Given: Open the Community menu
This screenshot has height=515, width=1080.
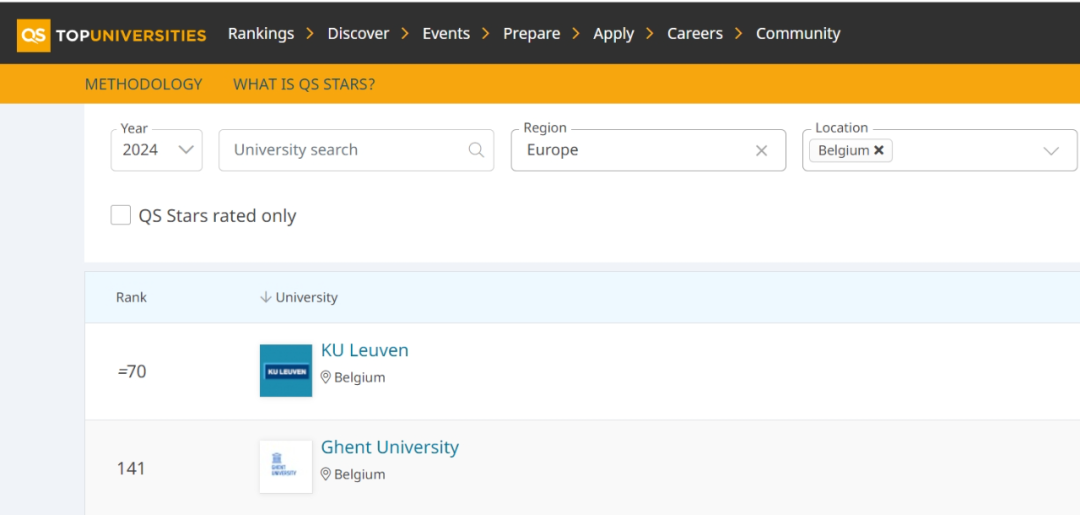Looking at the screenshot, I should point(798,34).
